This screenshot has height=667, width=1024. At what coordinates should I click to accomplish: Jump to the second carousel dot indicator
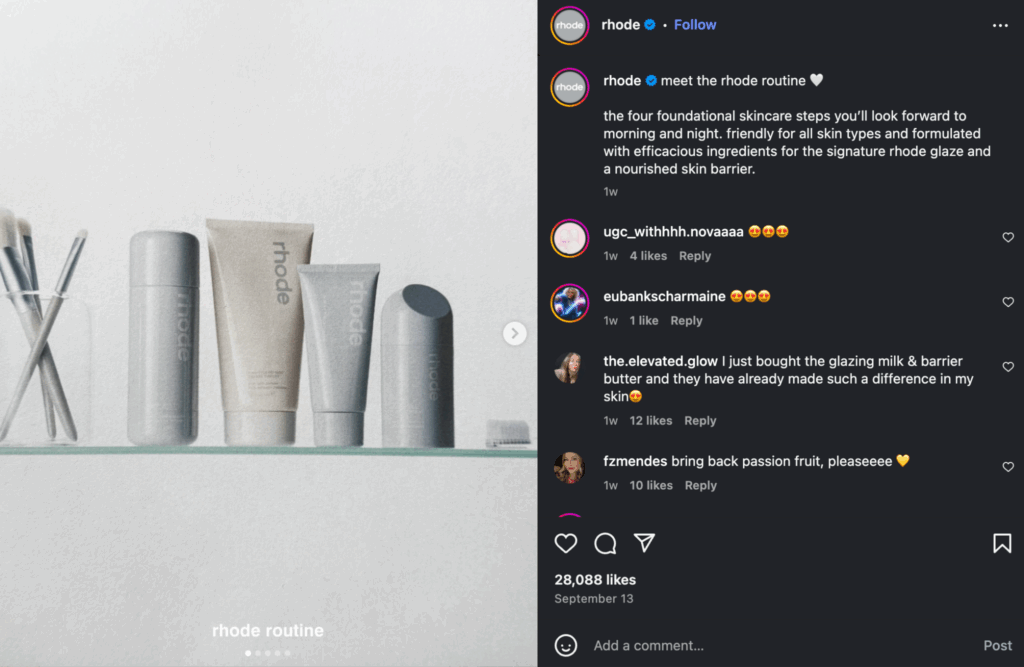258,653
